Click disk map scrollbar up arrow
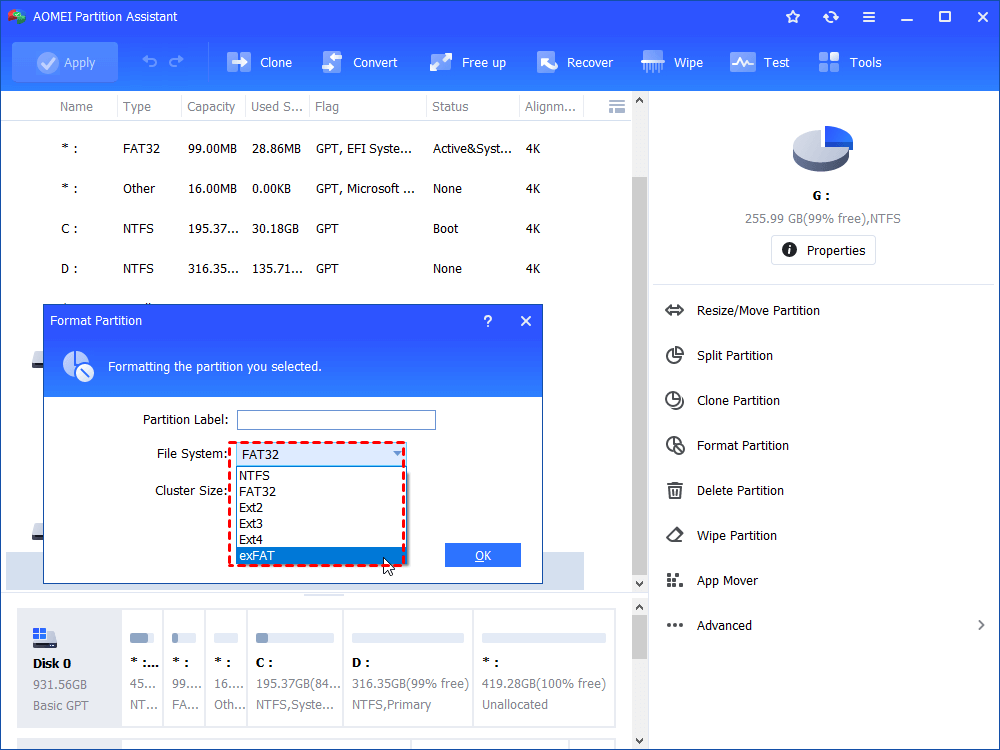This screenshot has height=750, width=1000. pos(639,607)
